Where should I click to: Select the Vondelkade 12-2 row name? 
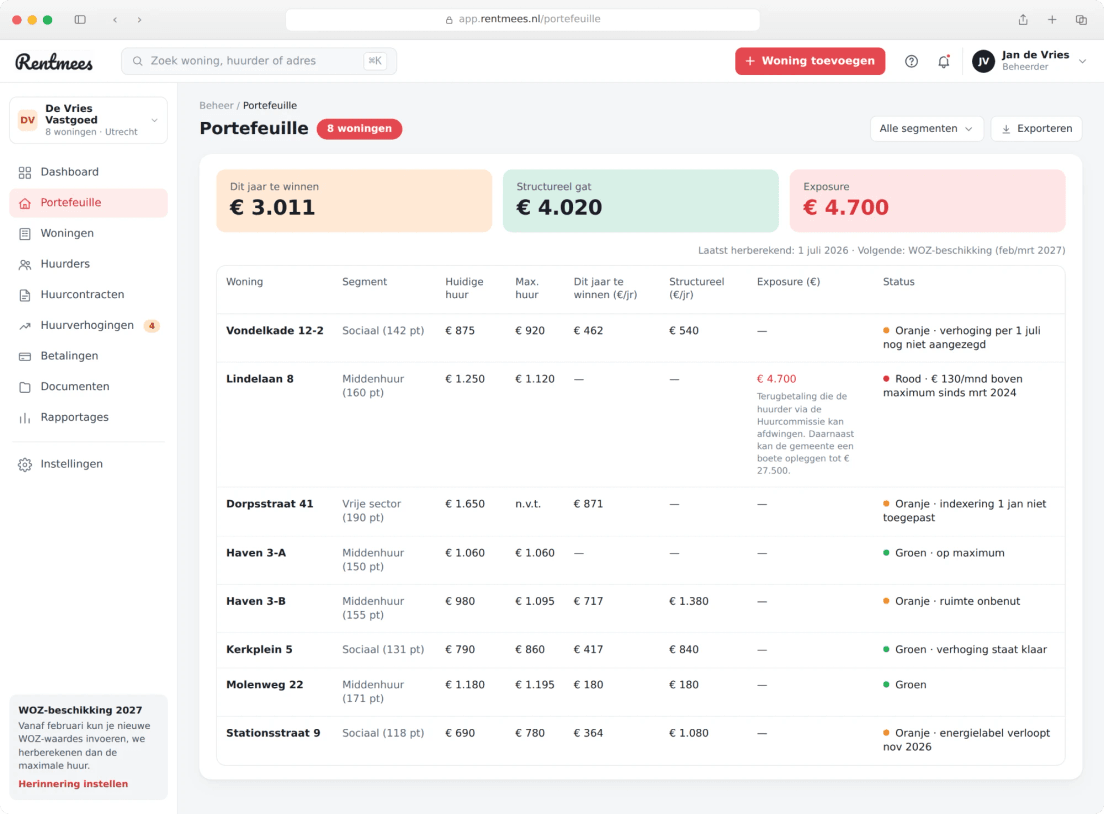[x=275, y=331]
